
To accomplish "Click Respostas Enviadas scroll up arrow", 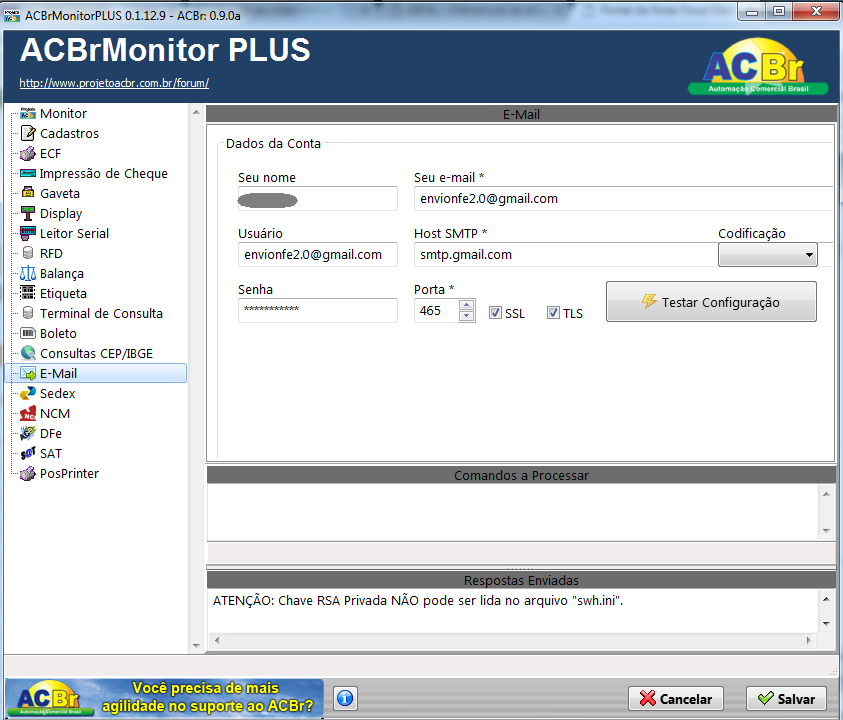I will tap(826, 598).
